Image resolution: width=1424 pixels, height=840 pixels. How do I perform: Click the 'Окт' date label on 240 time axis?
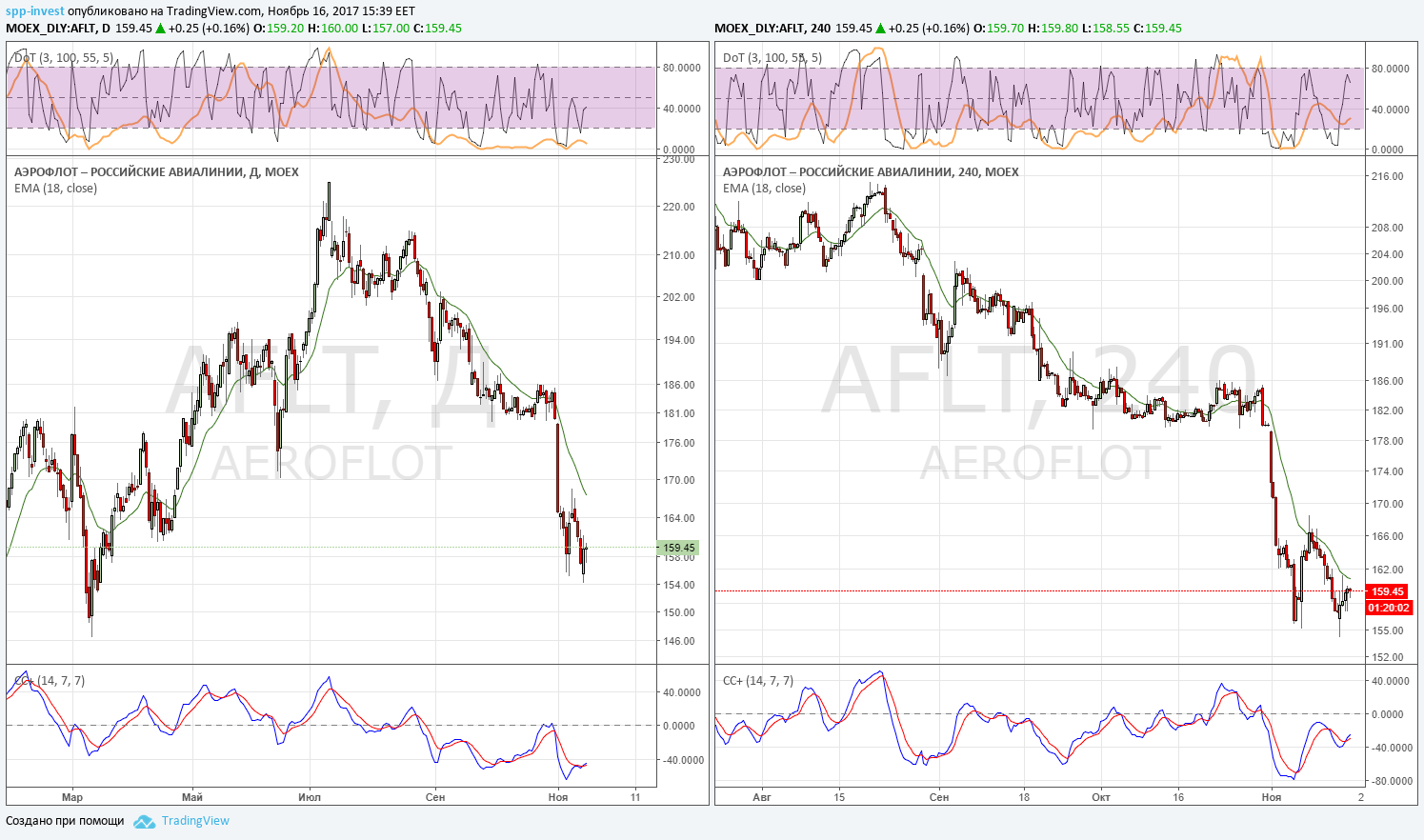[1101, 797]
